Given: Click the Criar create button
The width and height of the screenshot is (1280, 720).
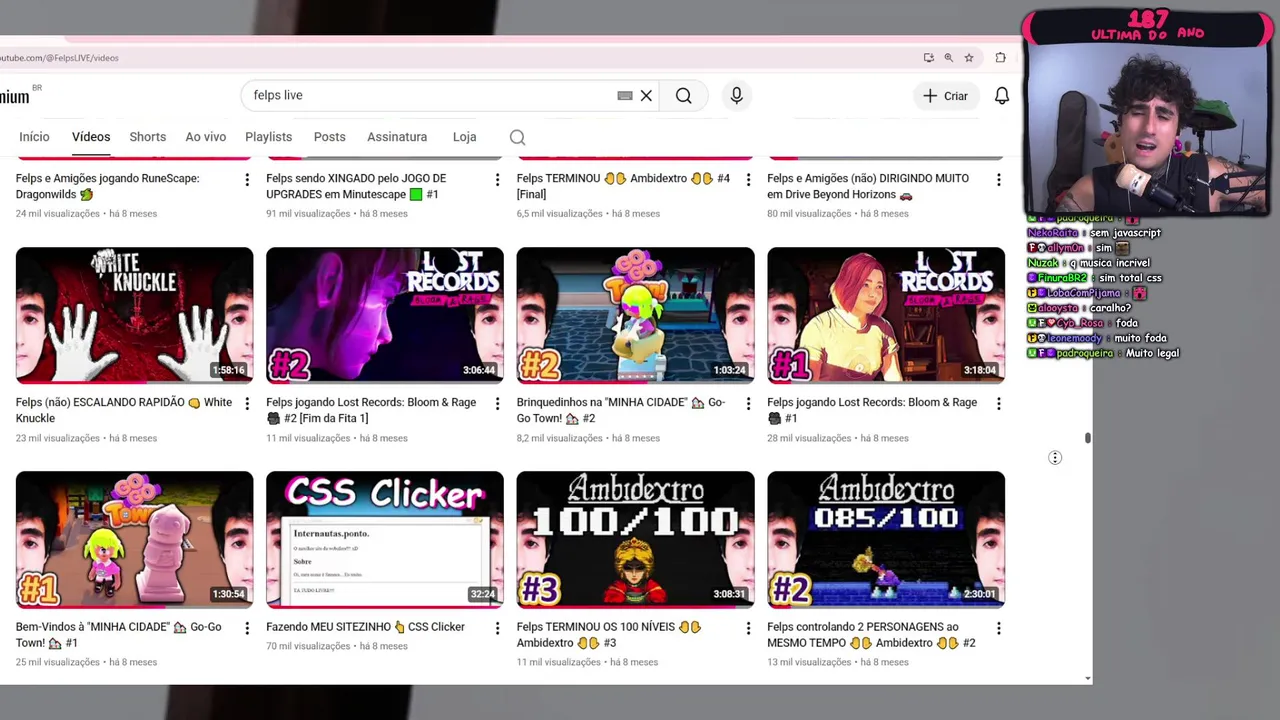Looking at the screenshot, I should point(945,96).
